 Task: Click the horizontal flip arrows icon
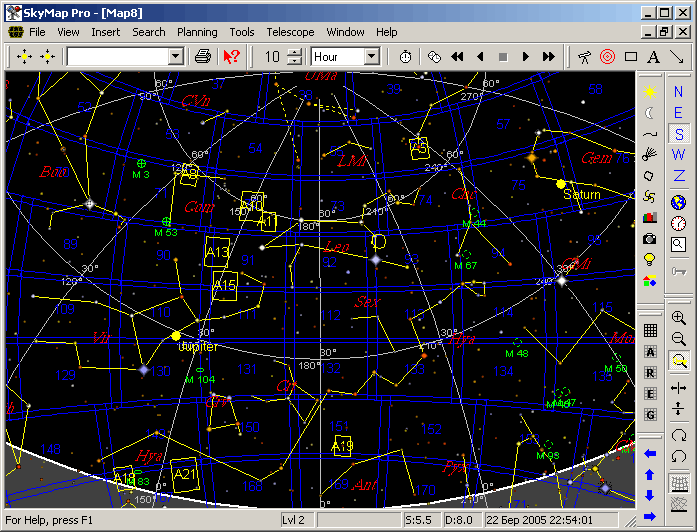678,389
